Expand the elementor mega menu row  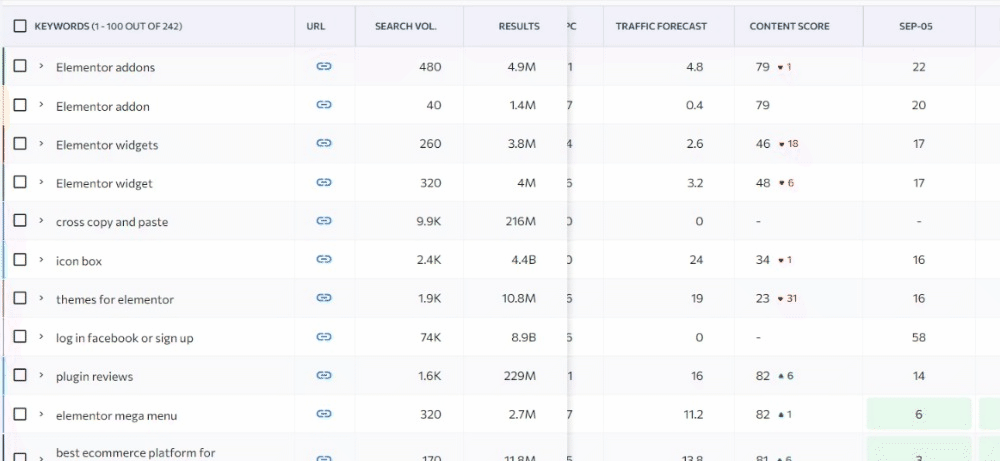click(41, 414)
